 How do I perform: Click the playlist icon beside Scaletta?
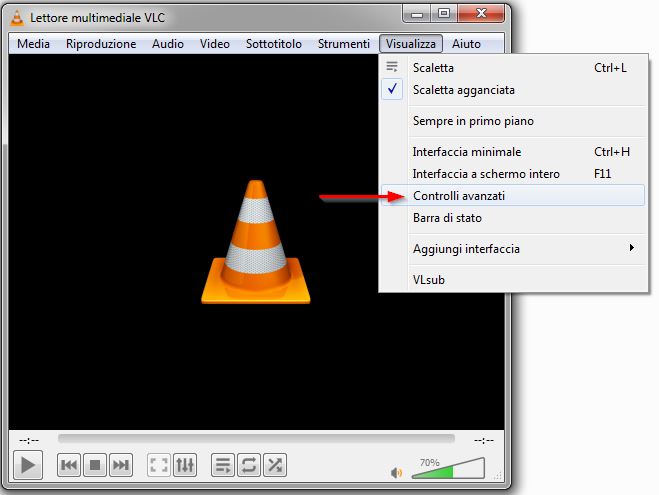392,67
